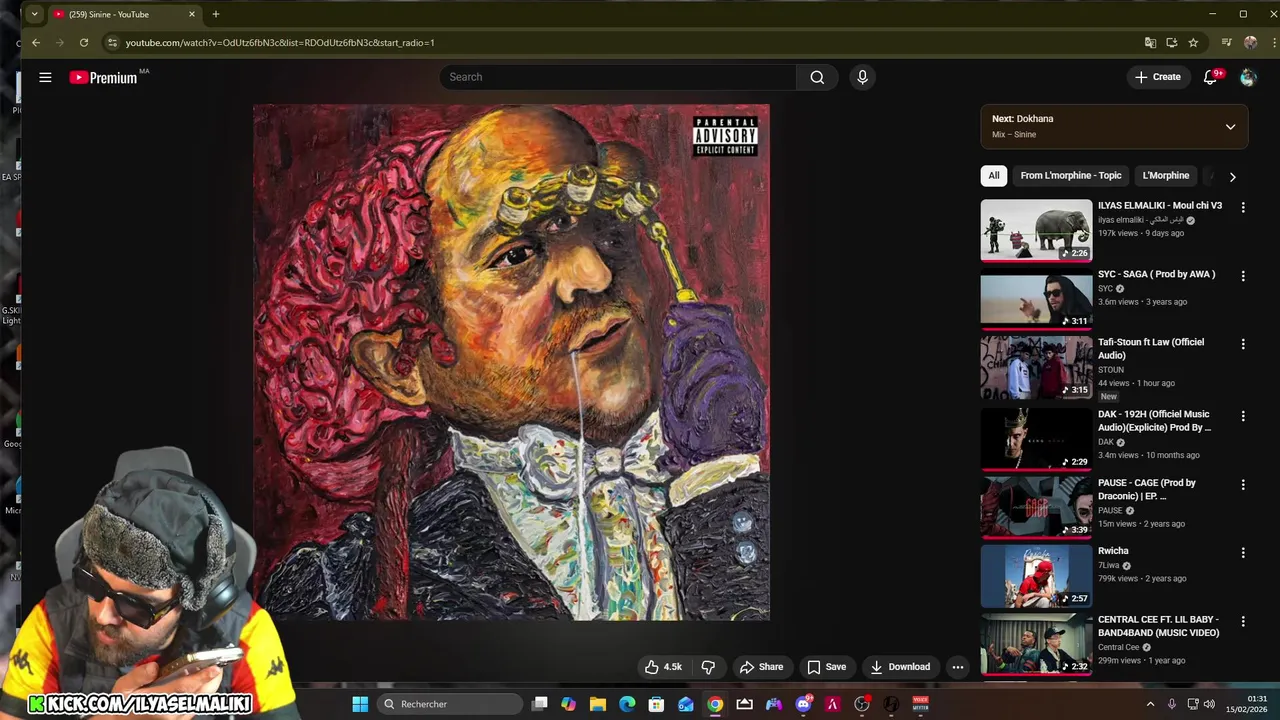Viewport: 1280px width, 720px height.
Task: Open Rwicha video thumbnail
Action: point(1036,576)
